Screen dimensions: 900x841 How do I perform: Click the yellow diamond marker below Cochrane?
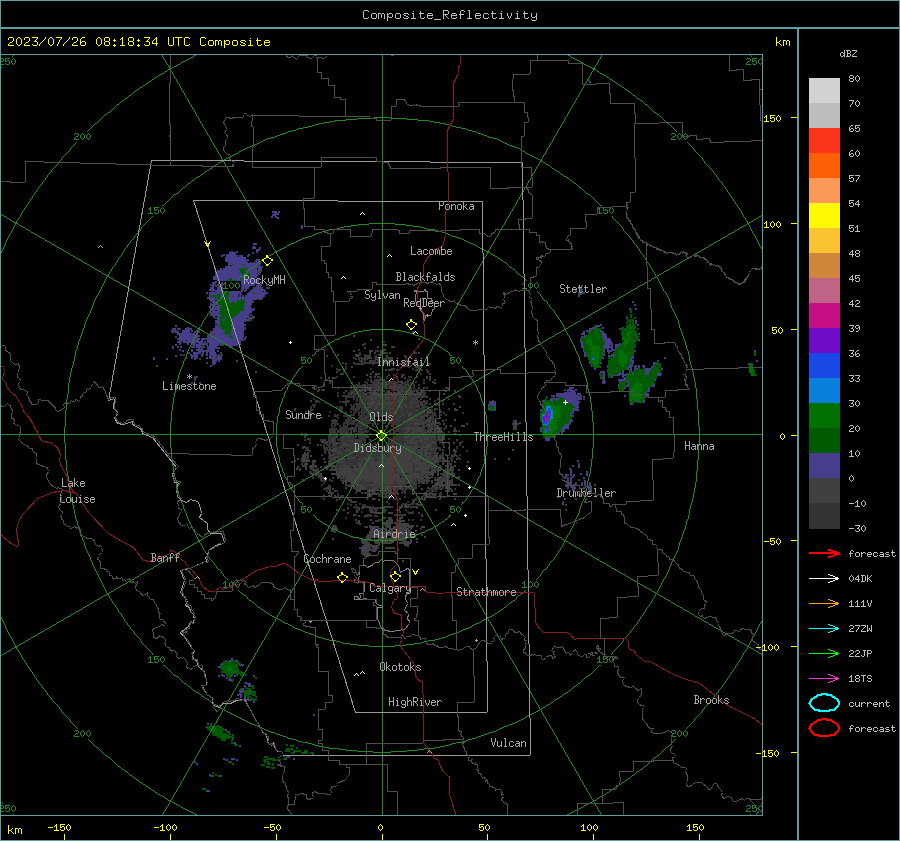tap(342, 577)
